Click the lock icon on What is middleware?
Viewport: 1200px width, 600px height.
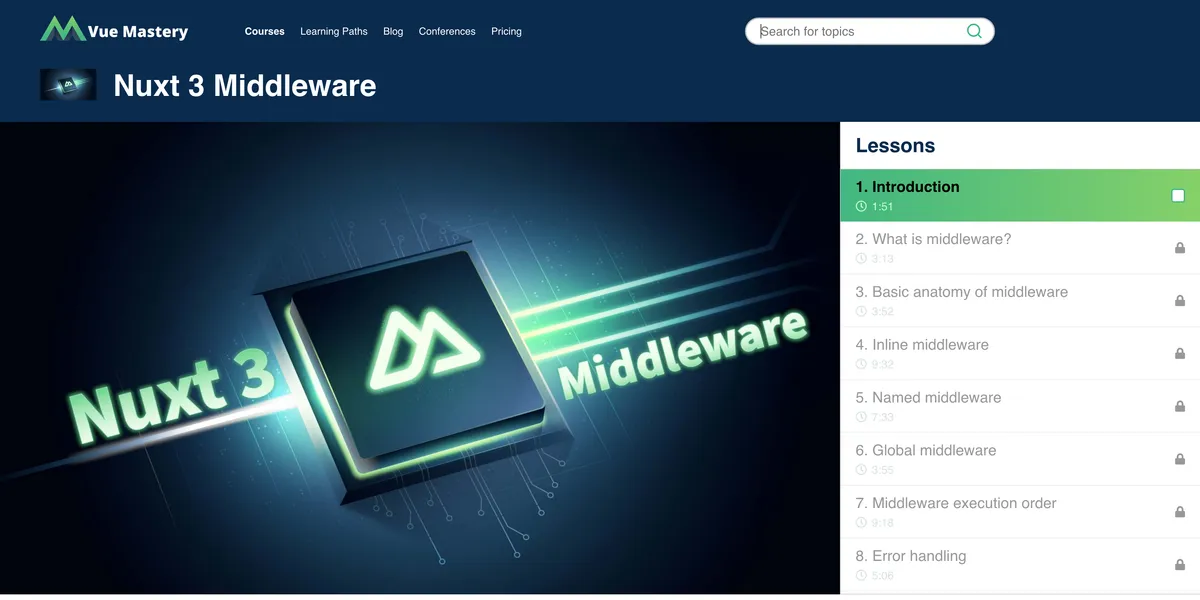tap(1180, 248)
